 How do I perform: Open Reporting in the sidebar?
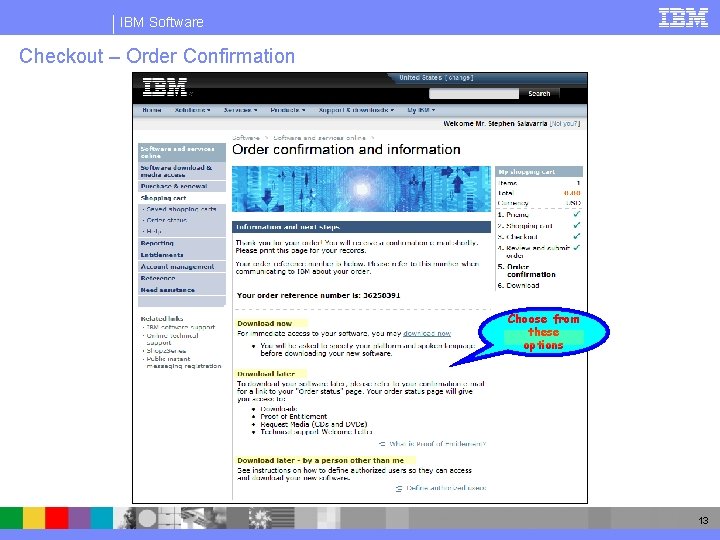pos(182,243)
